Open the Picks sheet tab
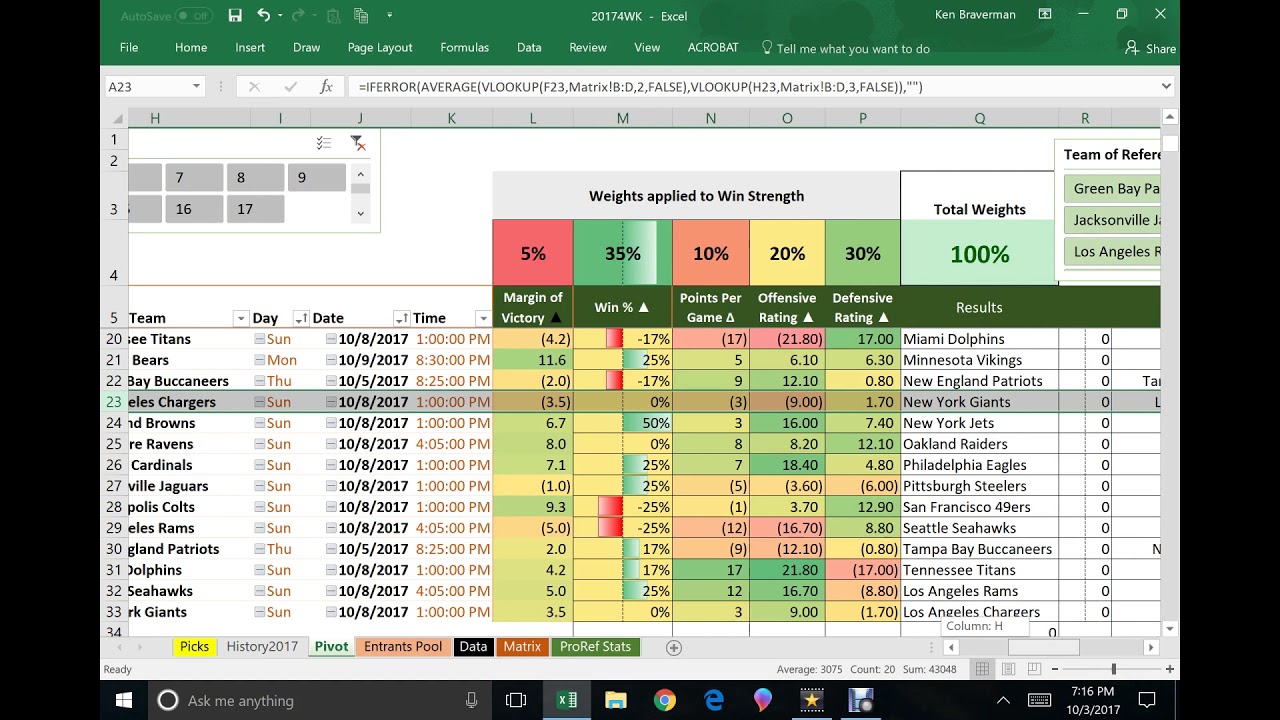 [194, 647]
